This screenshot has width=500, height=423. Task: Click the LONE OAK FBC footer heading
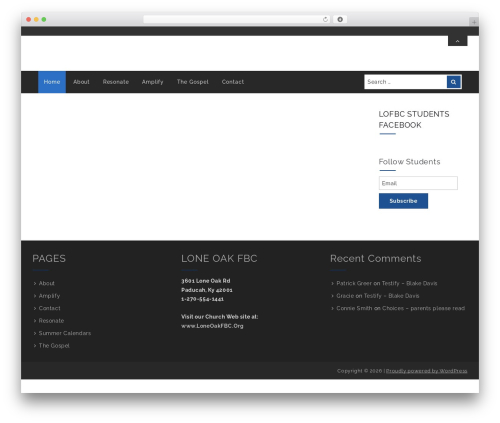pyautogui.click(x=219, y=259)
